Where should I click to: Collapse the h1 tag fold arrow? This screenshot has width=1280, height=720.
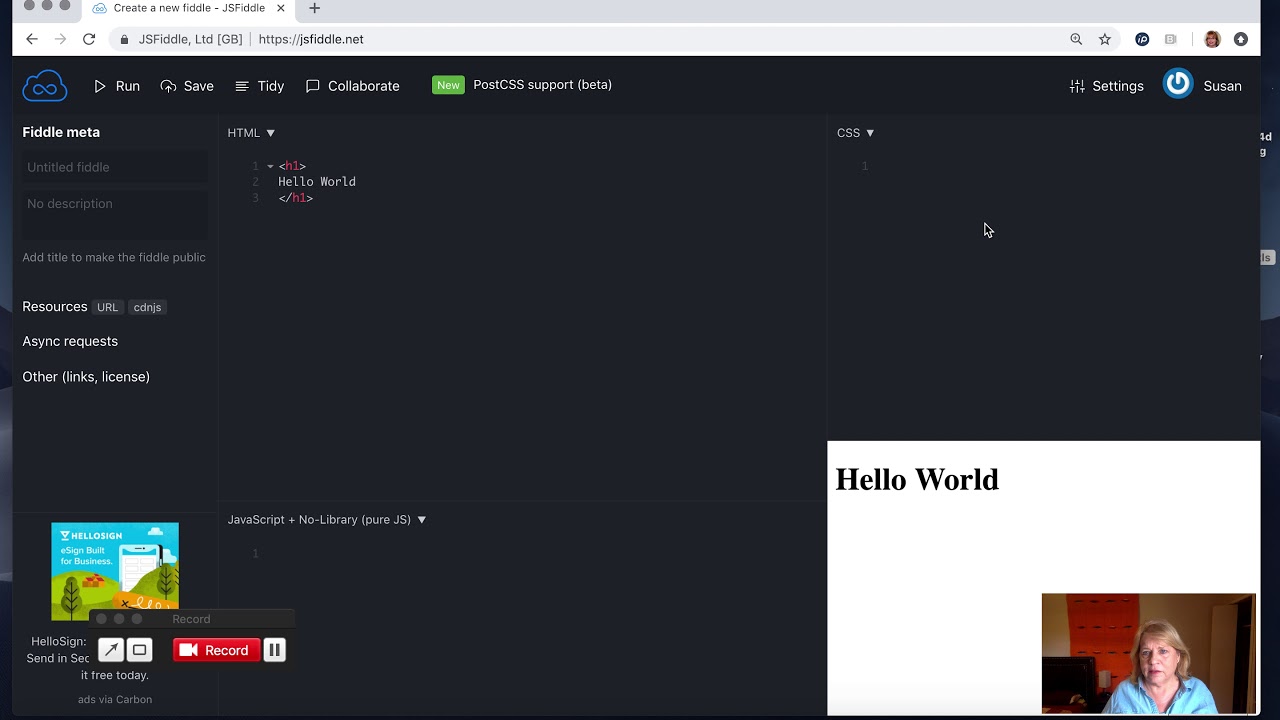[270, 166]
